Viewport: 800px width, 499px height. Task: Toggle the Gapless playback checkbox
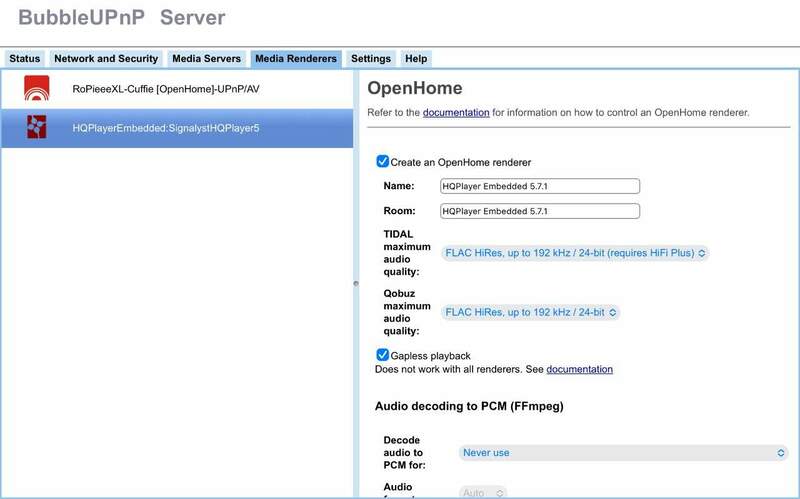coord(383,355)
